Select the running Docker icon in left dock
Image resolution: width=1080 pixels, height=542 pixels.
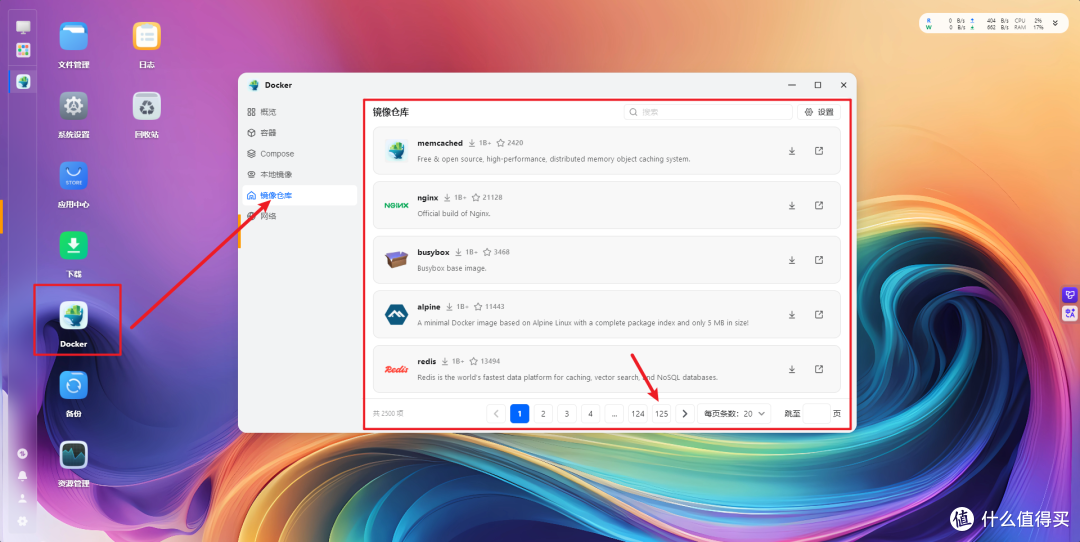[23, 82]
